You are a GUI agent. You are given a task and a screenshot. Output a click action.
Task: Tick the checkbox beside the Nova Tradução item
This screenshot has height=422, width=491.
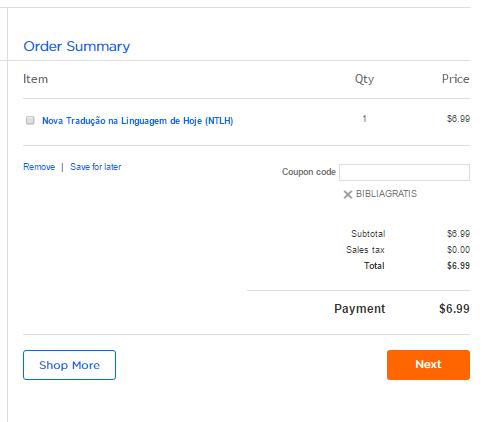[x=30, y=120]
